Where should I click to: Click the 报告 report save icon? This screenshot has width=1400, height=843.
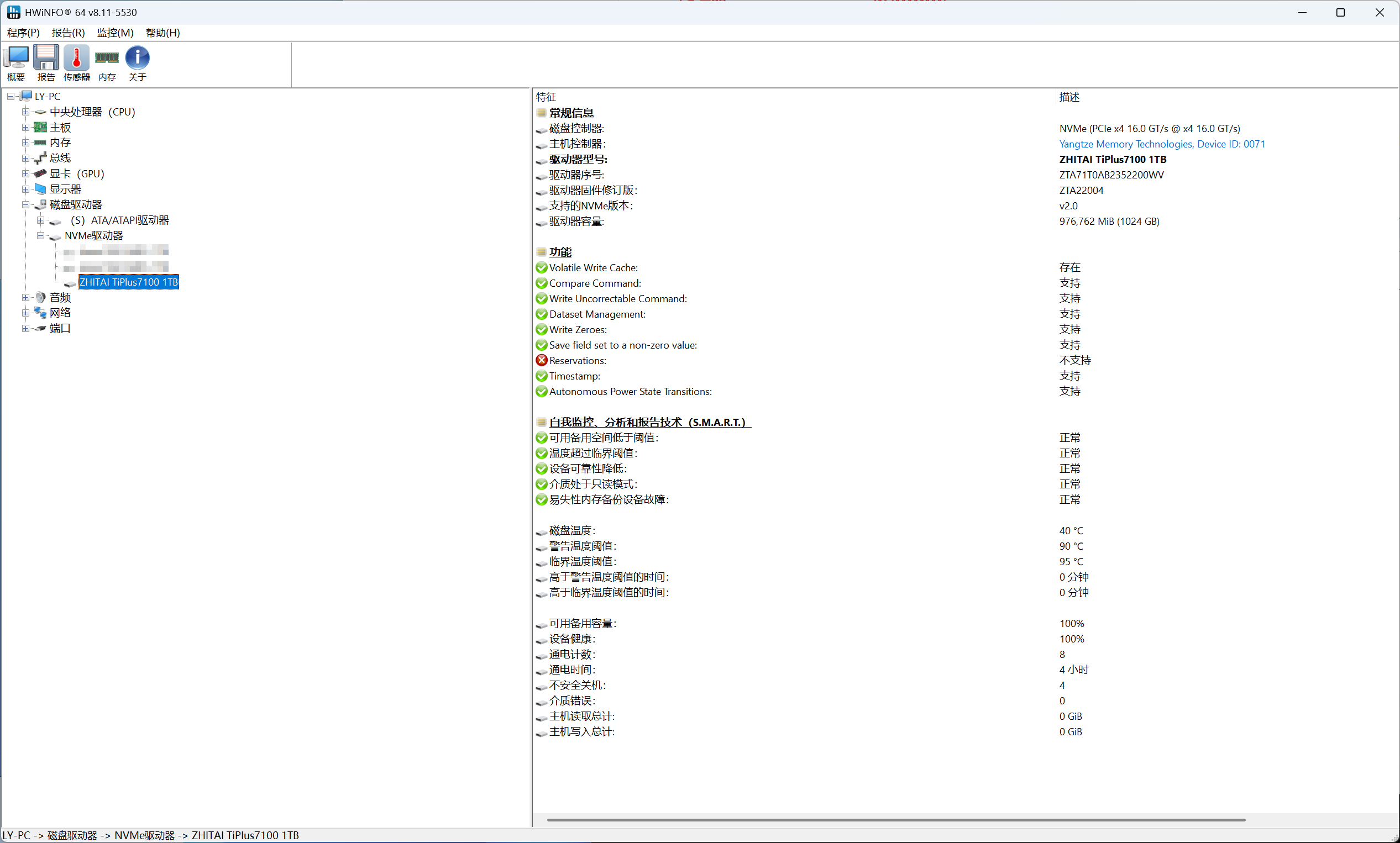point(46,62)
